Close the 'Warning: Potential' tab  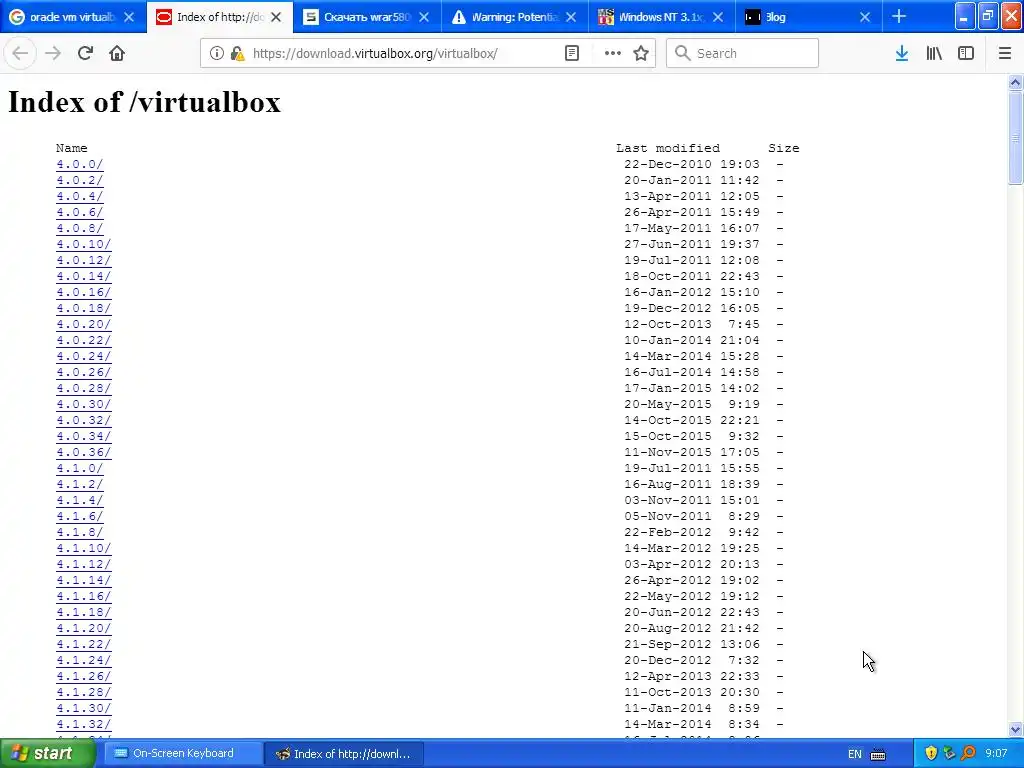(571, 17)
